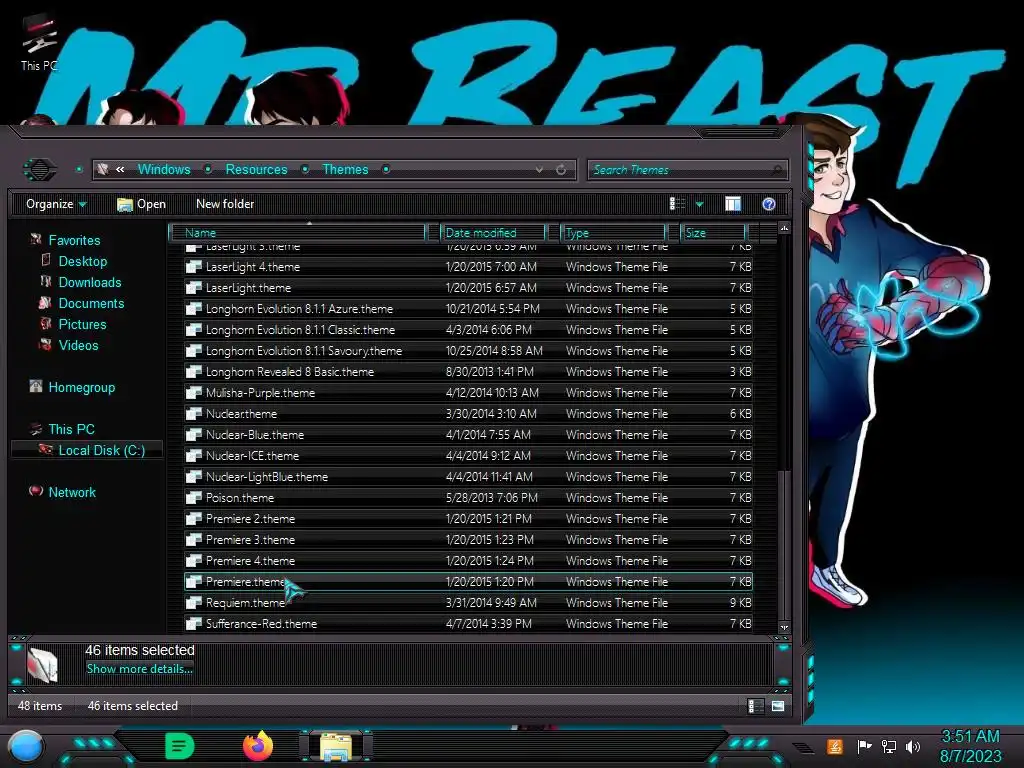The image size is (1024, 768).
Task: Select Nuclear-Blue.theme file name
Action: point(255,434)
